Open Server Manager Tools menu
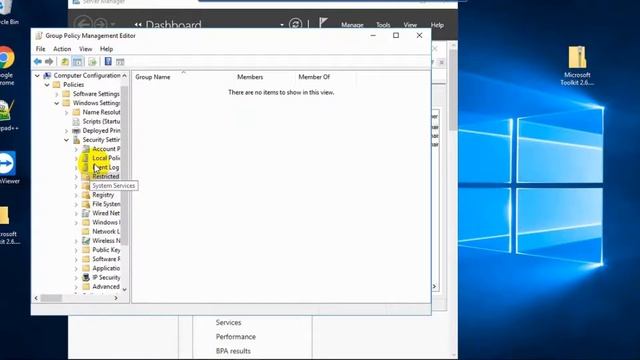640x360 pixels. 383,25
